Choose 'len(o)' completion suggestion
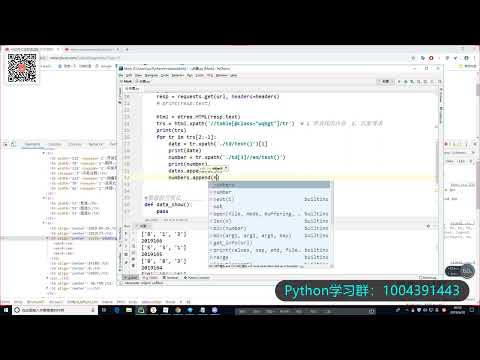The height and width of the screenshot is (360, 480). pos(269,221)
